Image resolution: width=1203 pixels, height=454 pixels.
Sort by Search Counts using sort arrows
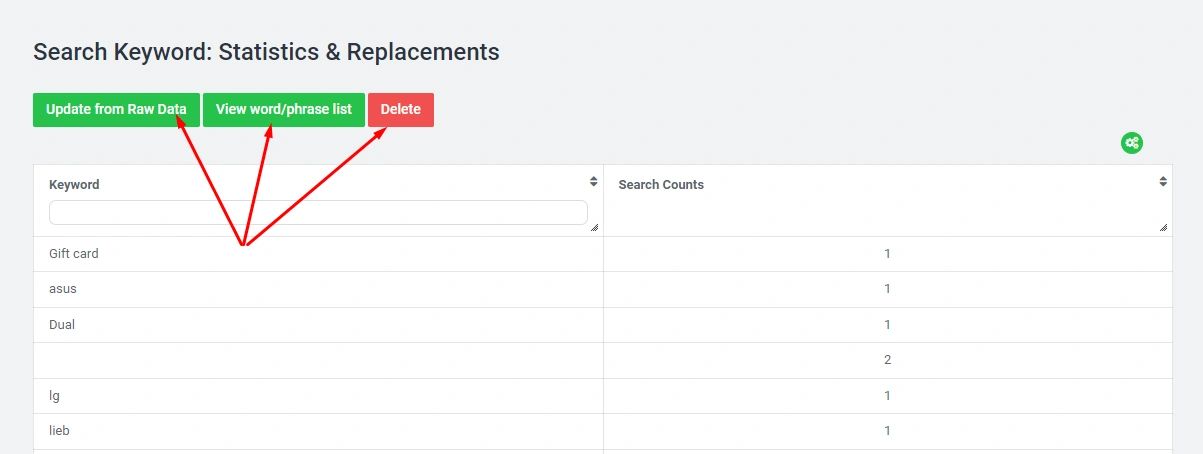coord(1163,182)
